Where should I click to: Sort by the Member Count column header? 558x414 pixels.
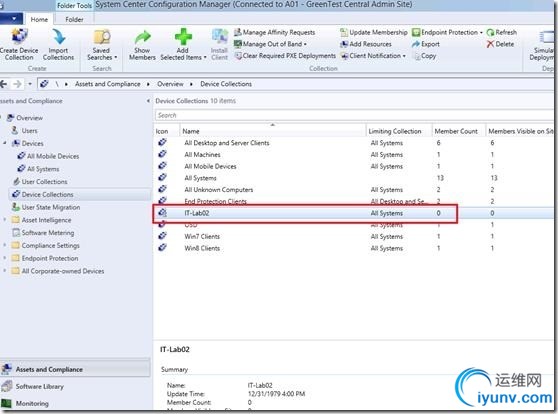459,131
